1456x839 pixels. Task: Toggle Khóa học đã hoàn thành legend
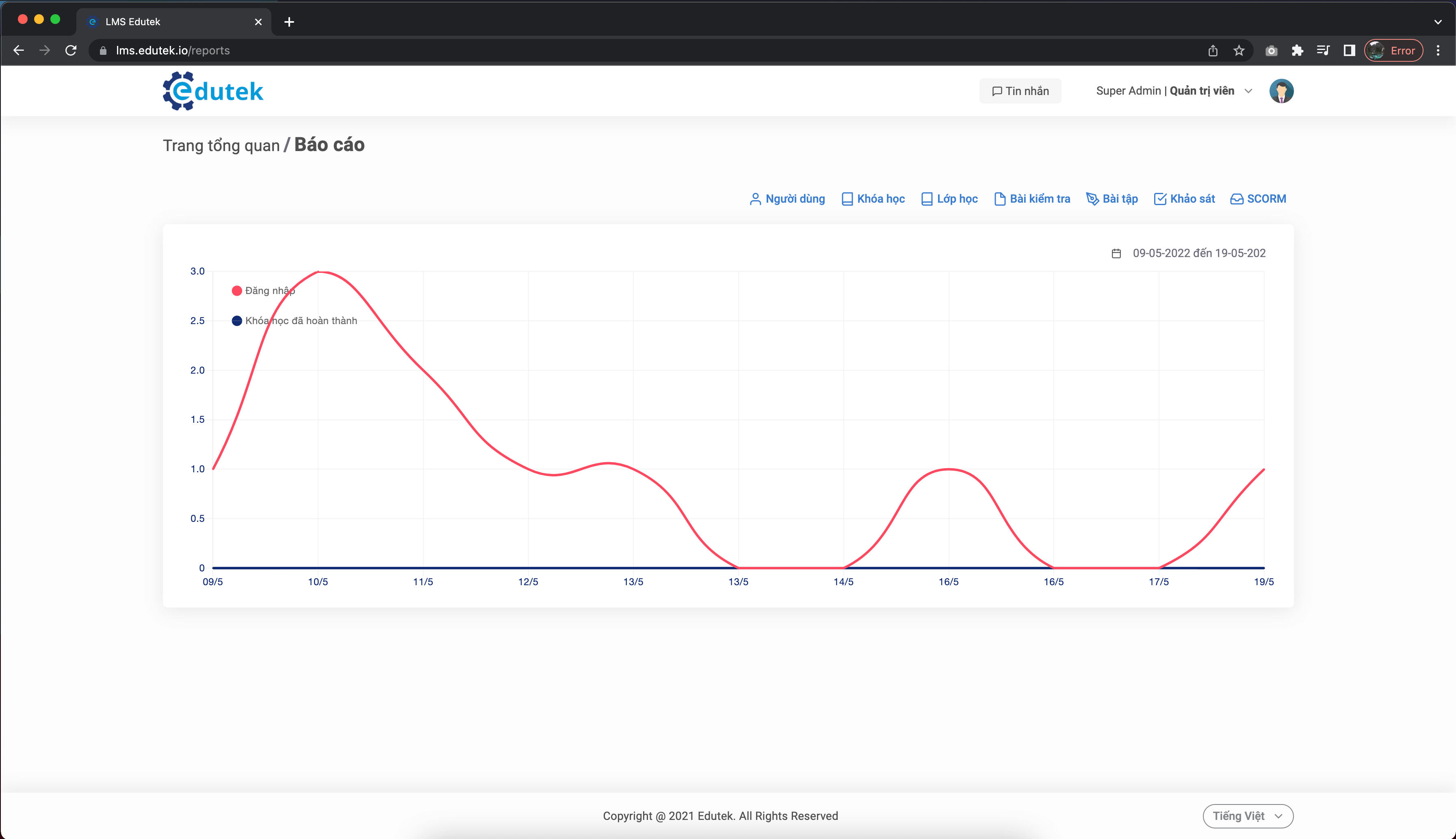pos(294,321)
